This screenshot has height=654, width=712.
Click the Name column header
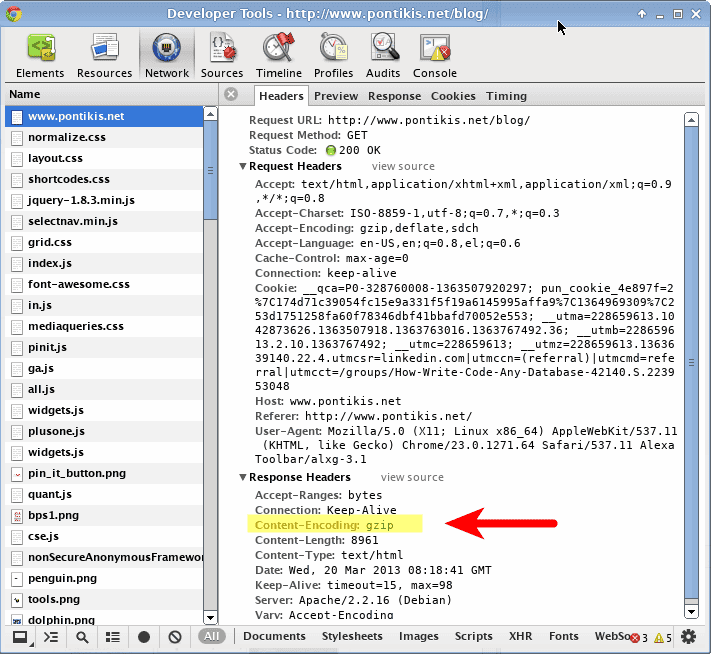(x=111, y=94)
